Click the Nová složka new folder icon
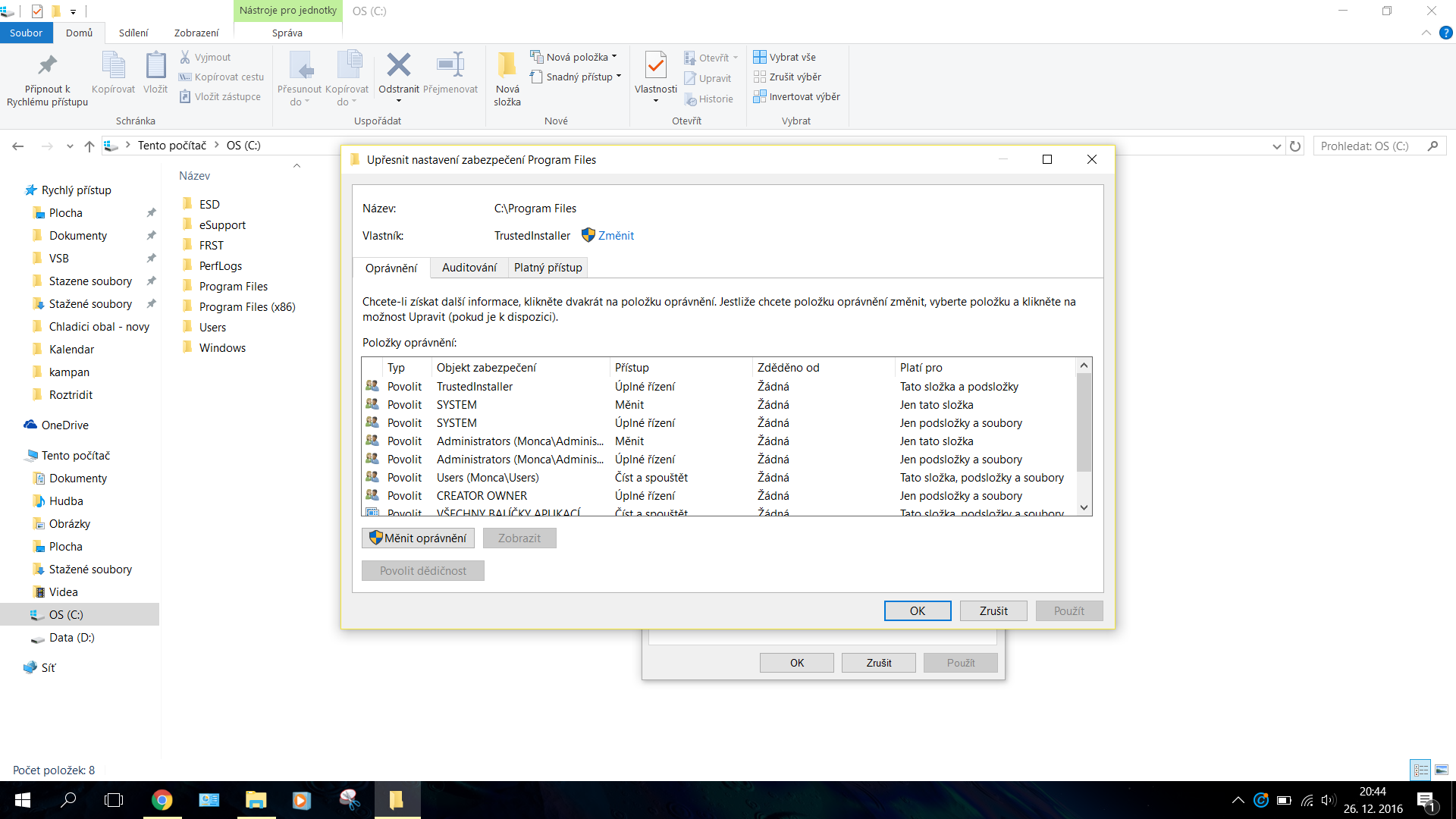 (507, 66)
